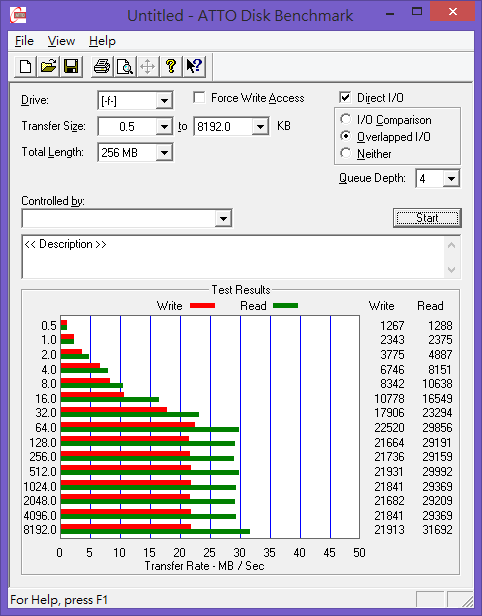Click the 0.5 row write value 1267
The height and width of the screenshot is (616, 482).
(392, 326)
